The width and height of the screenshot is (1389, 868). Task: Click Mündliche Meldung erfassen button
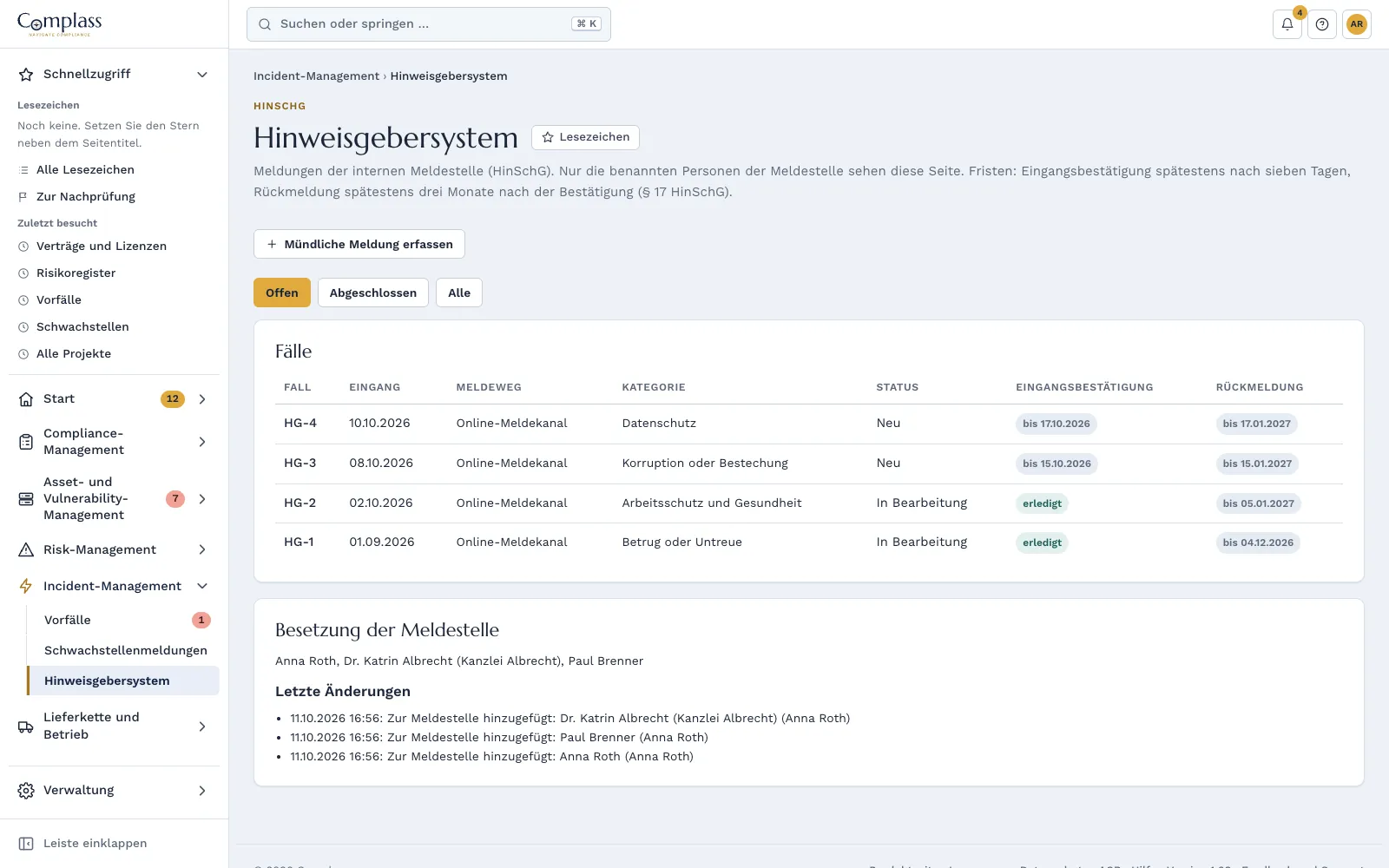[359, 244]
